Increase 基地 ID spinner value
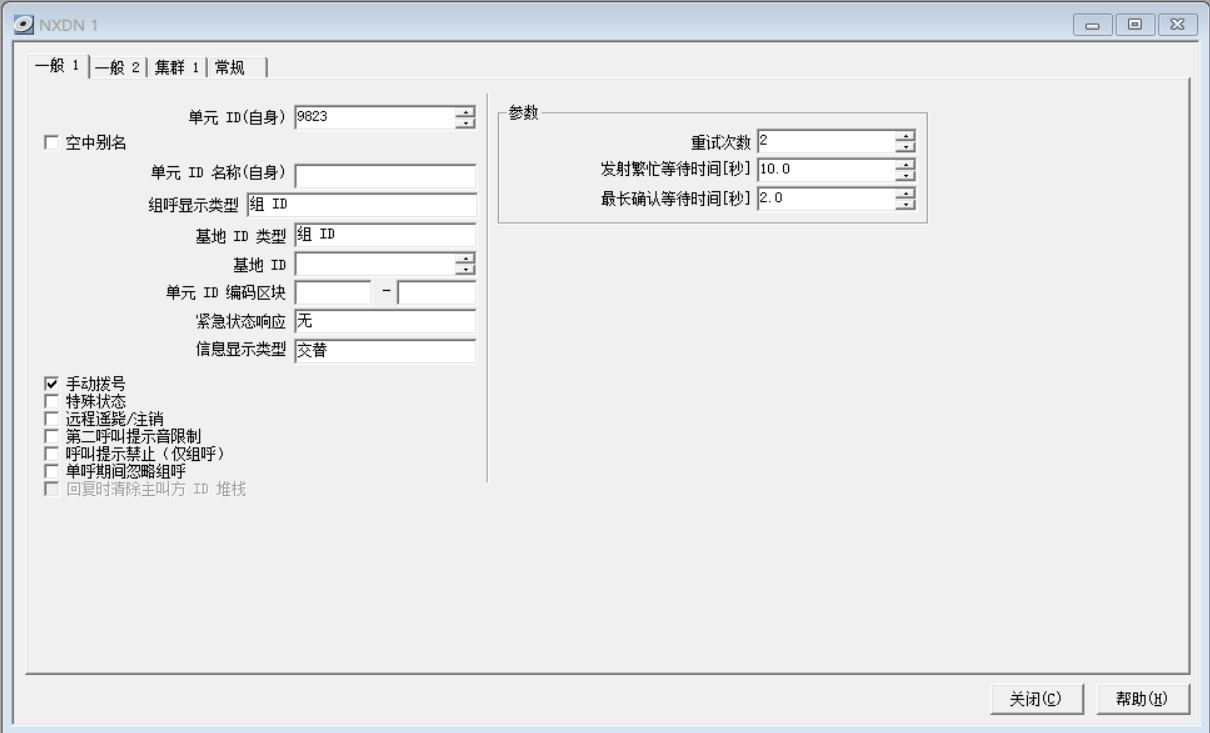The height and width of the screenshot is (733, 1210). [x=465, y=259]
